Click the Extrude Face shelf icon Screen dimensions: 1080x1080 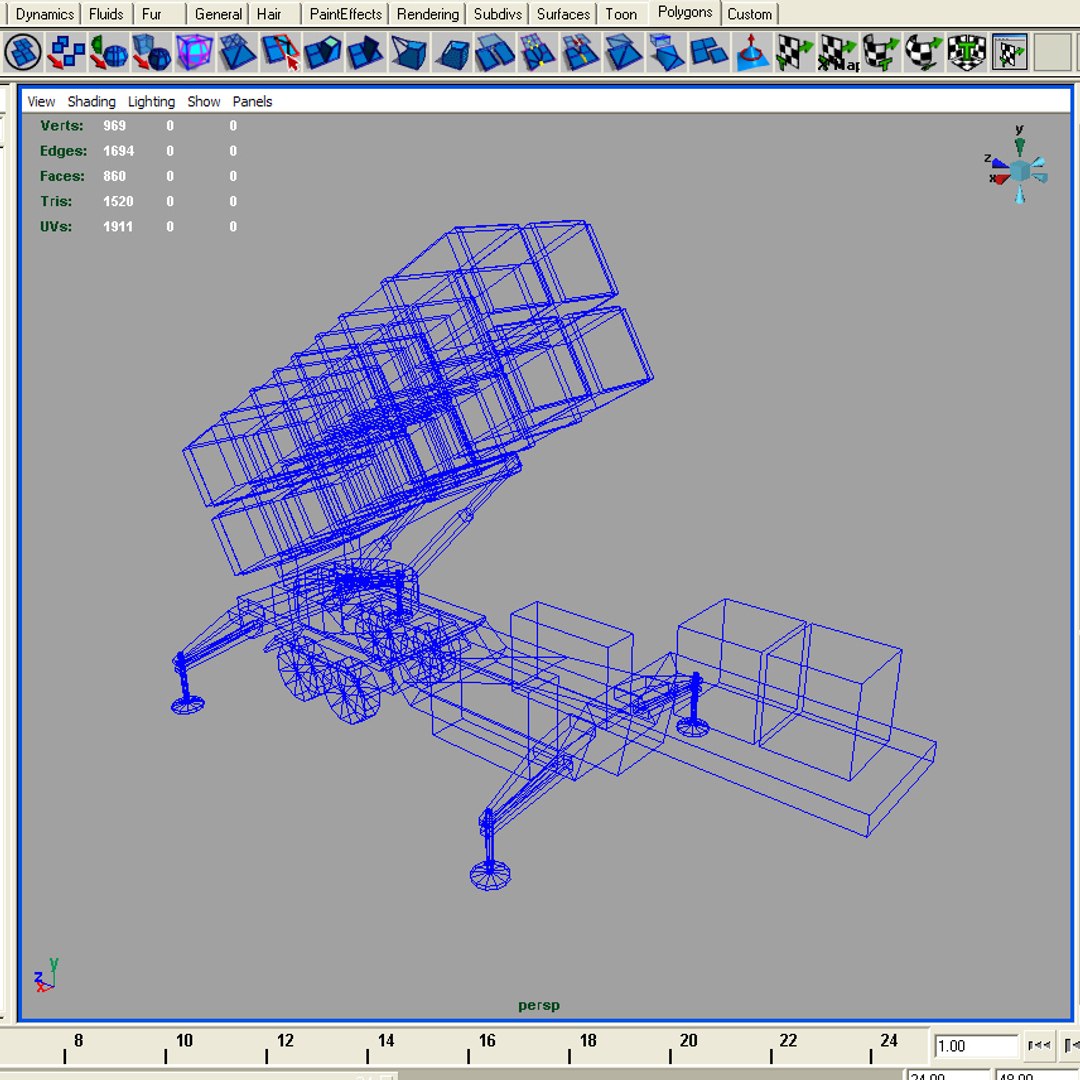coord(323,53)
